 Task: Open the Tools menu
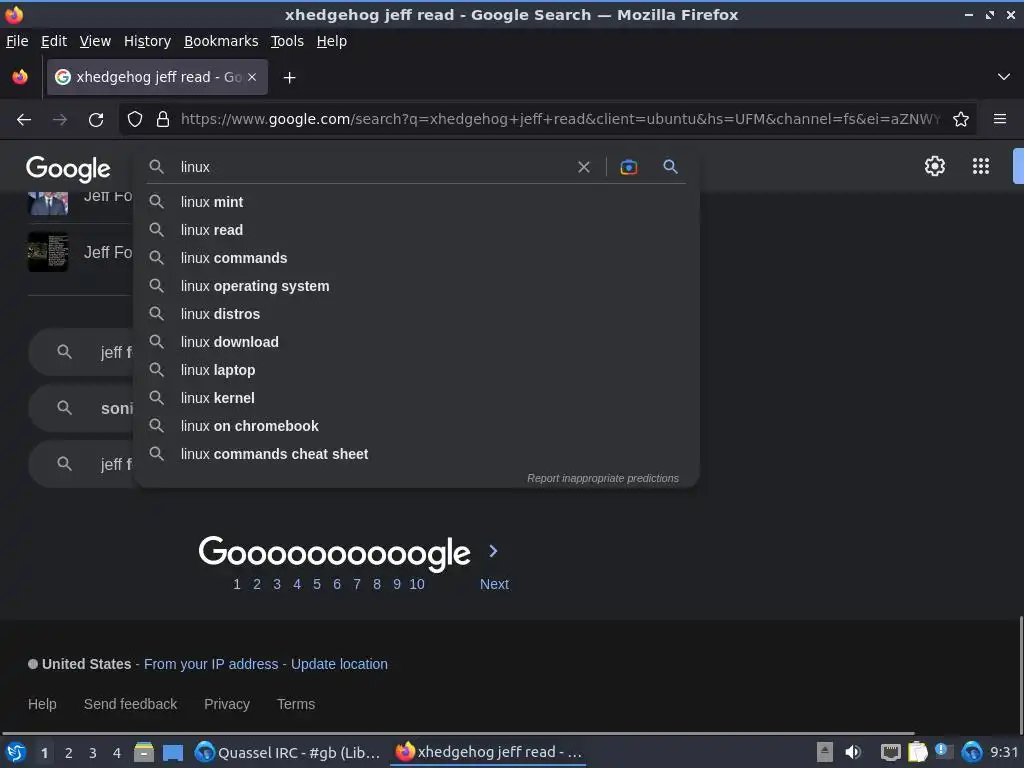287,41
